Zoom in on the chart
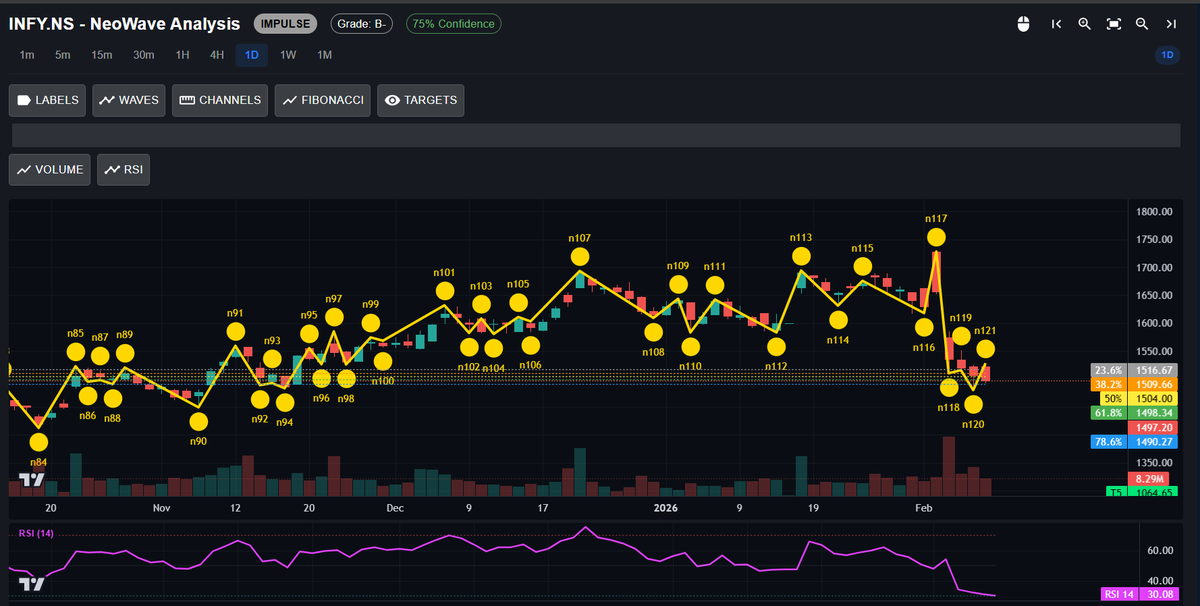 point(1084,24)
